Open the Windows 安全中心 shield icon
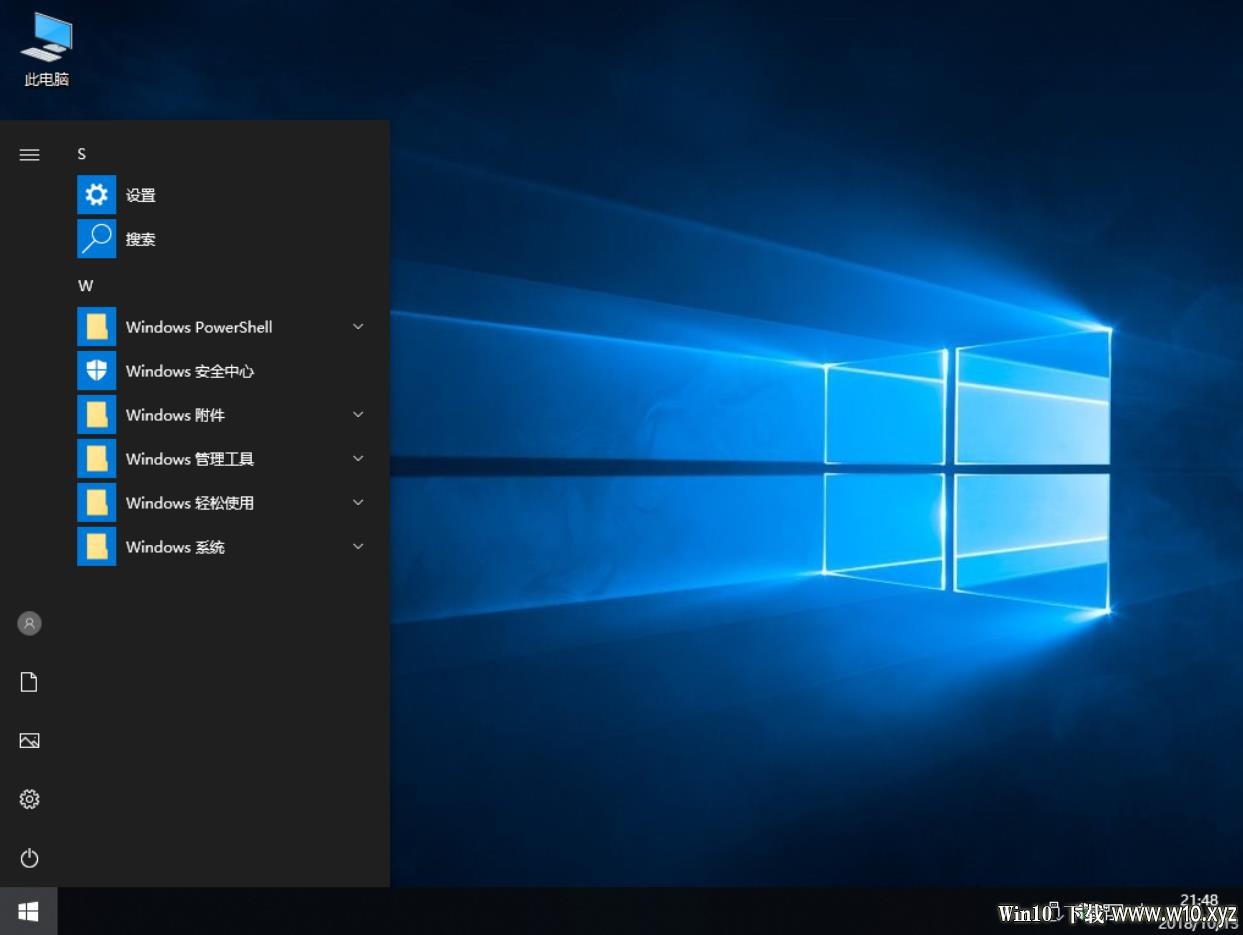 pos(97,371)
